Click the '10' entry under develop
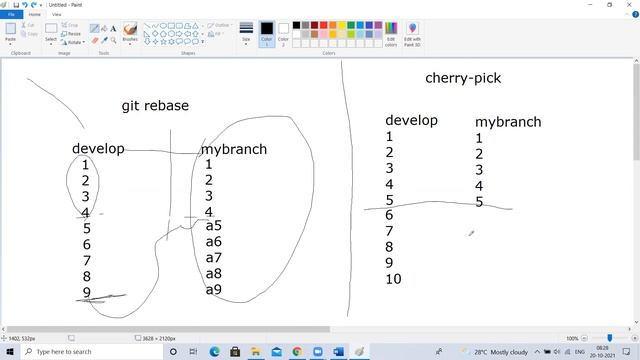The image size is (640, 360). click(393, 279)
